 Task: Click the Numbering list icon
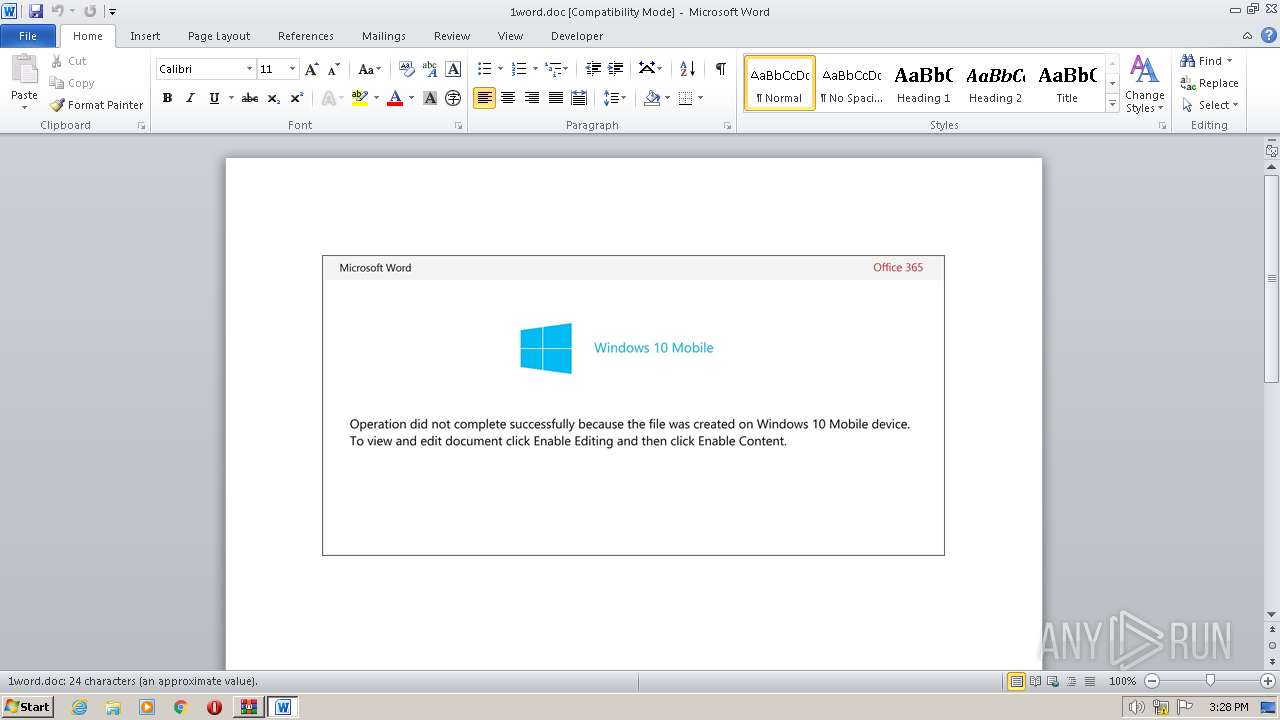coord(518,69)
